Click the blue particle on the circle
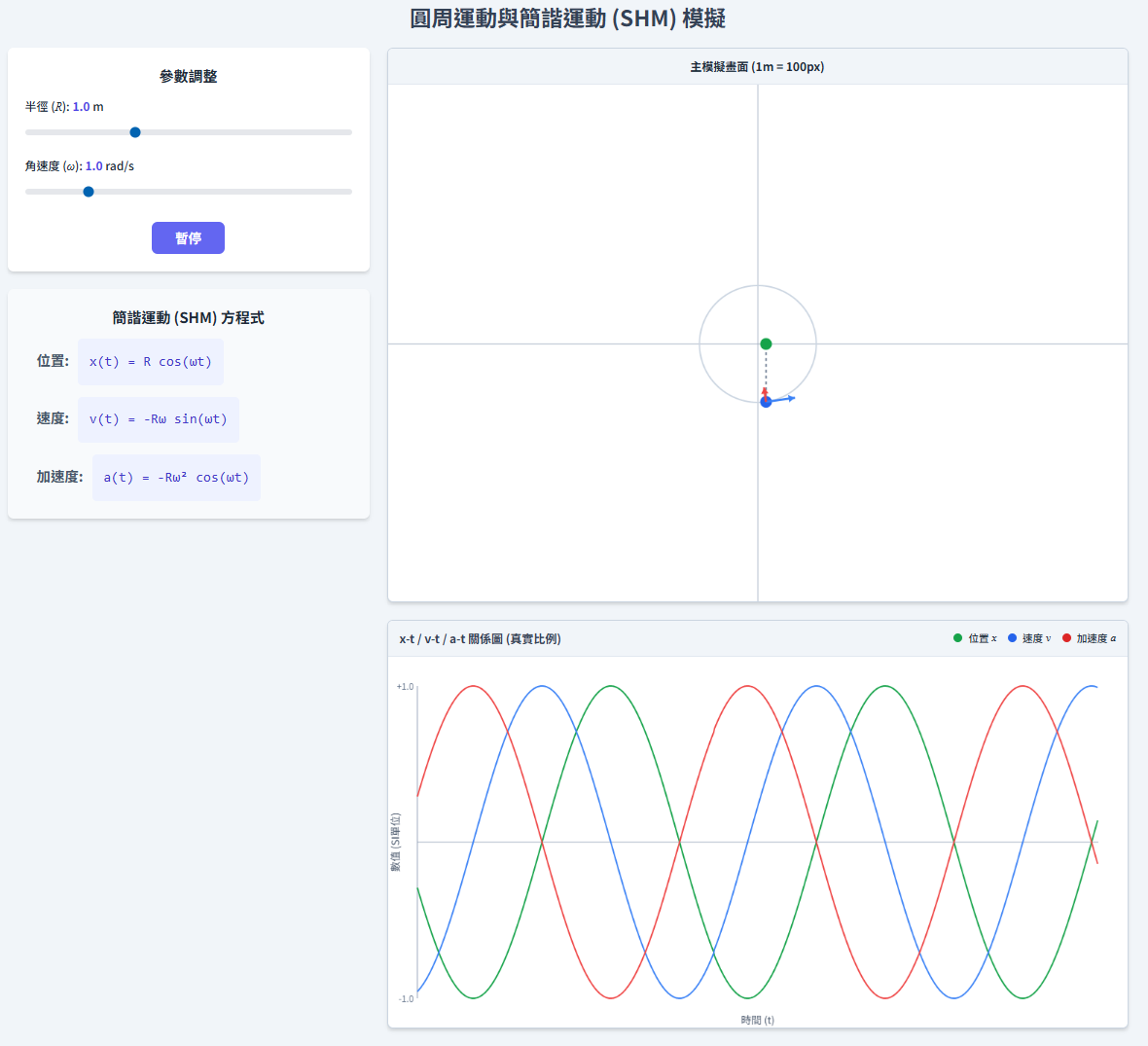The height and width of the screenshot is (1046, 1148). (x=766, y=402)
